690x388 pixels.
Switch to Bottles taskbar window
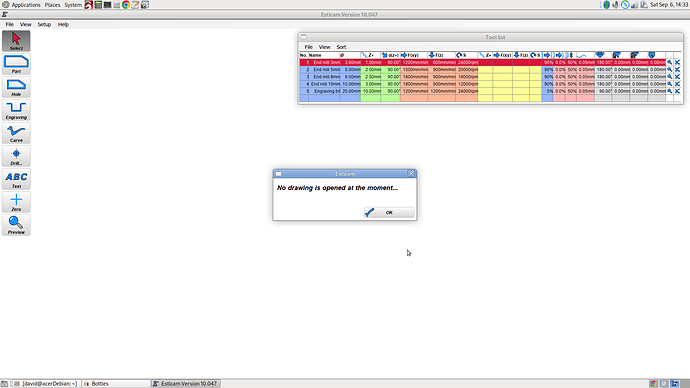tap(115, 384)
